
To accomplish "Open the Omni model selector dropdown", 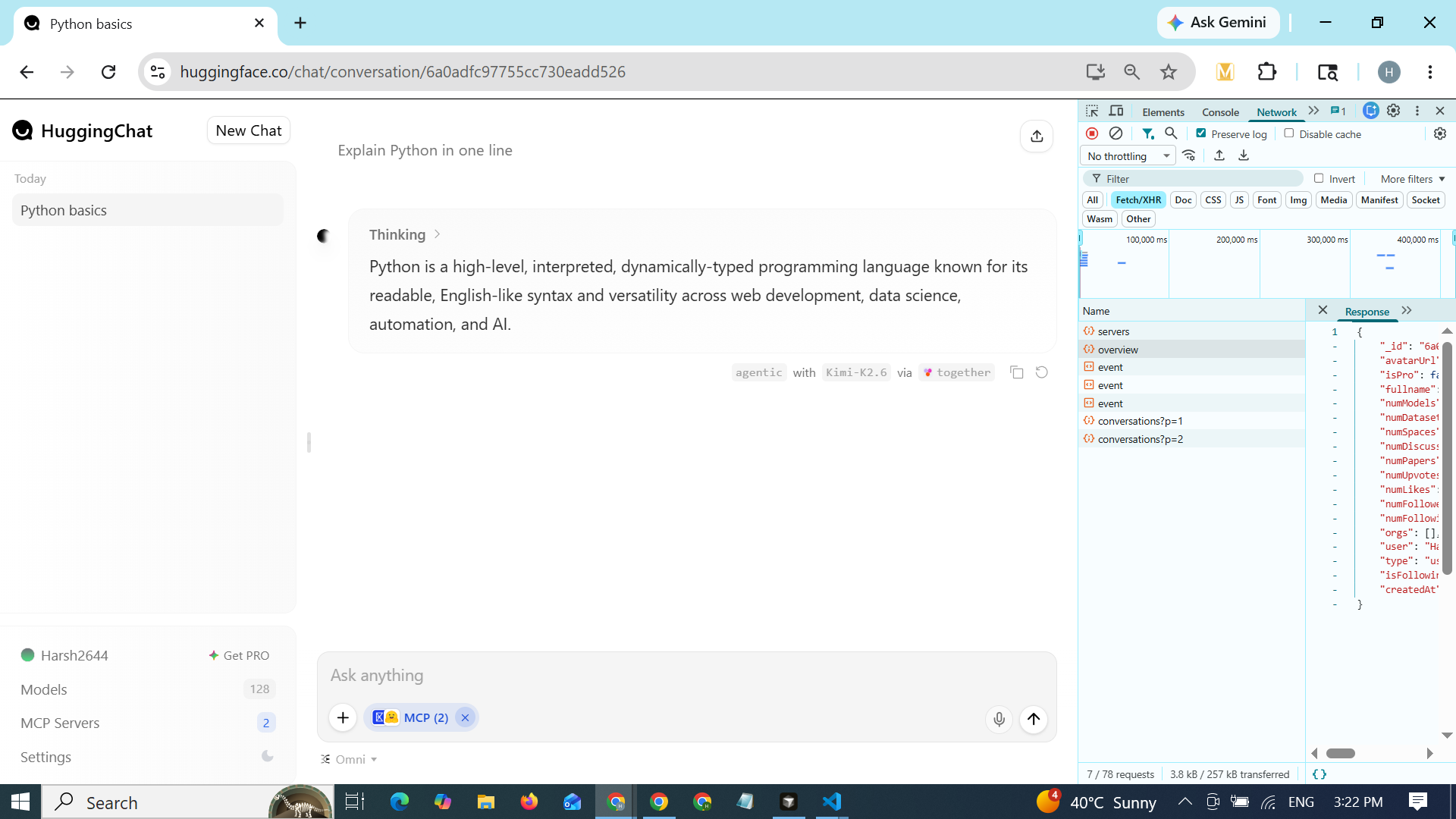I will [349, 759].
